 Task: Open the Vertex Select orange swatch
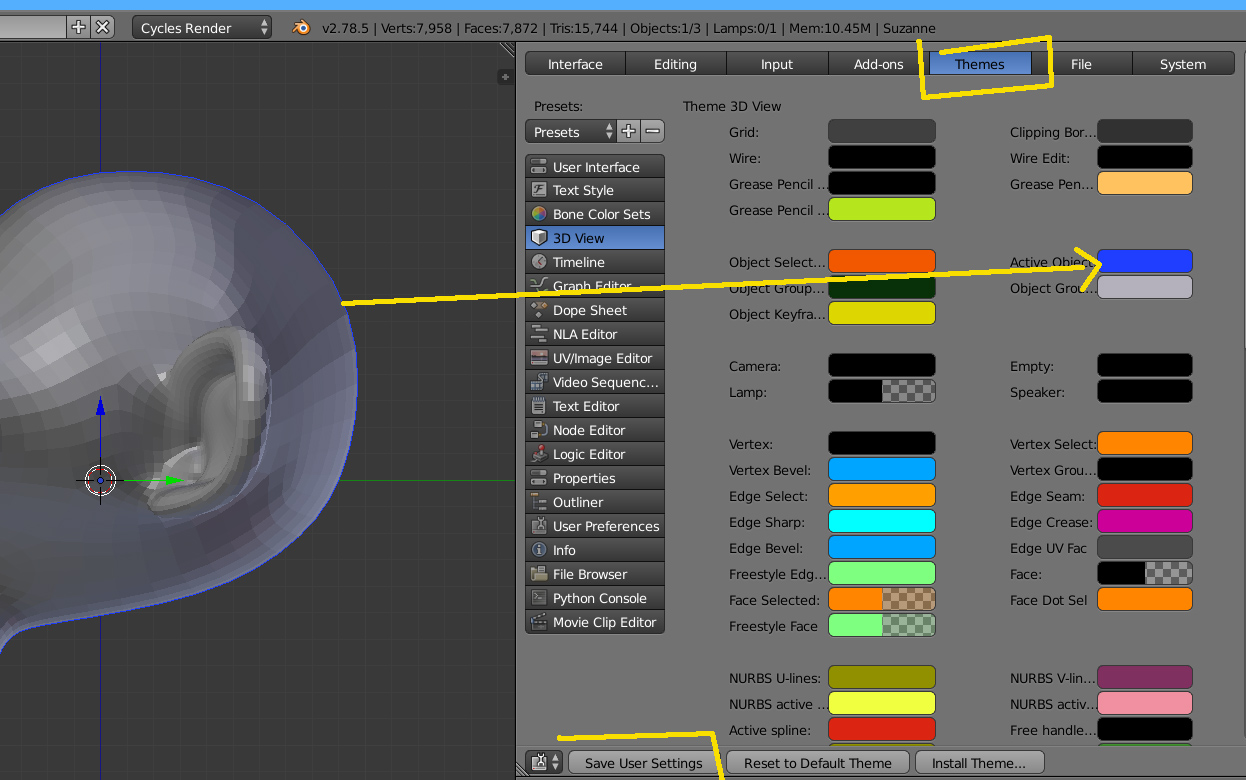(1145, 443)
